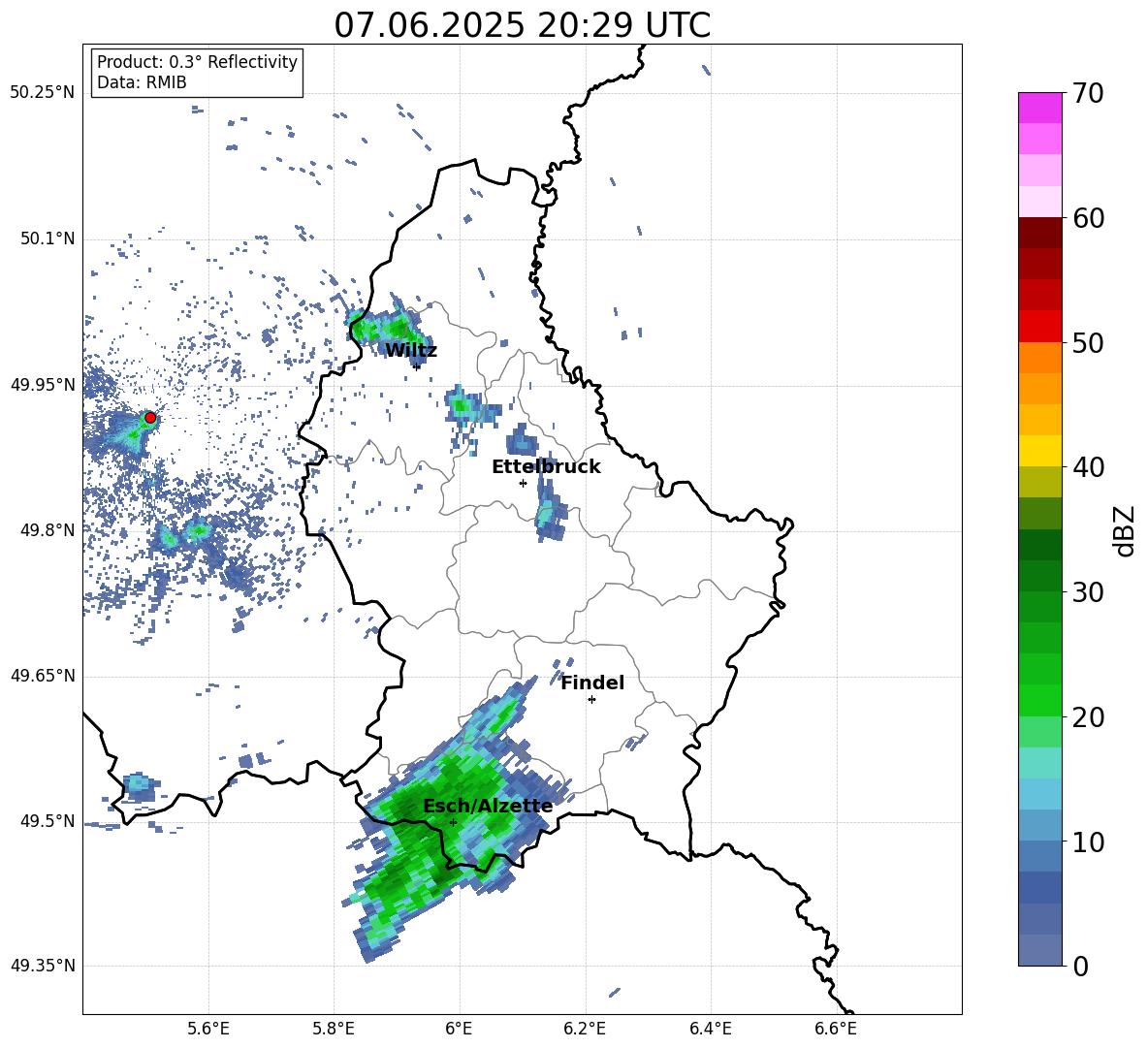
Task: Click the 6°E longitude label
Action: tap(459, 1029)
